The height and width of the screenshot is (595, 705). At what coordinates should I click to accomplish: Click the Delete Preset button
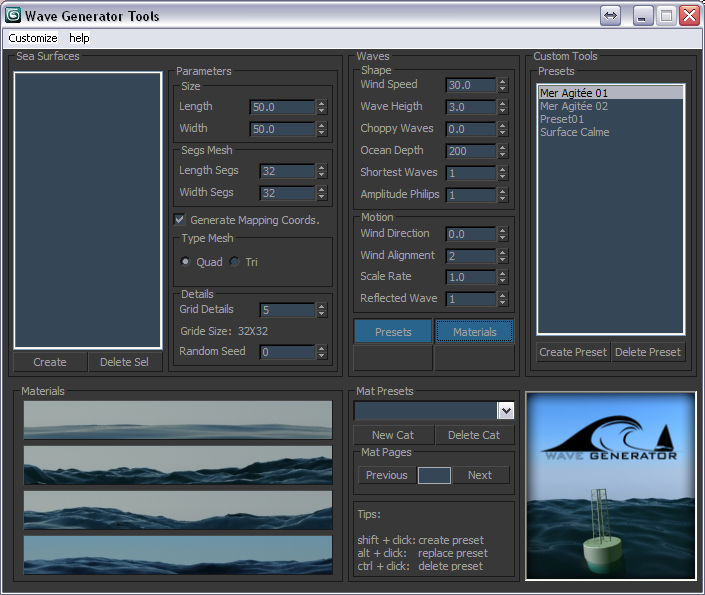click(x=647, y=352)
